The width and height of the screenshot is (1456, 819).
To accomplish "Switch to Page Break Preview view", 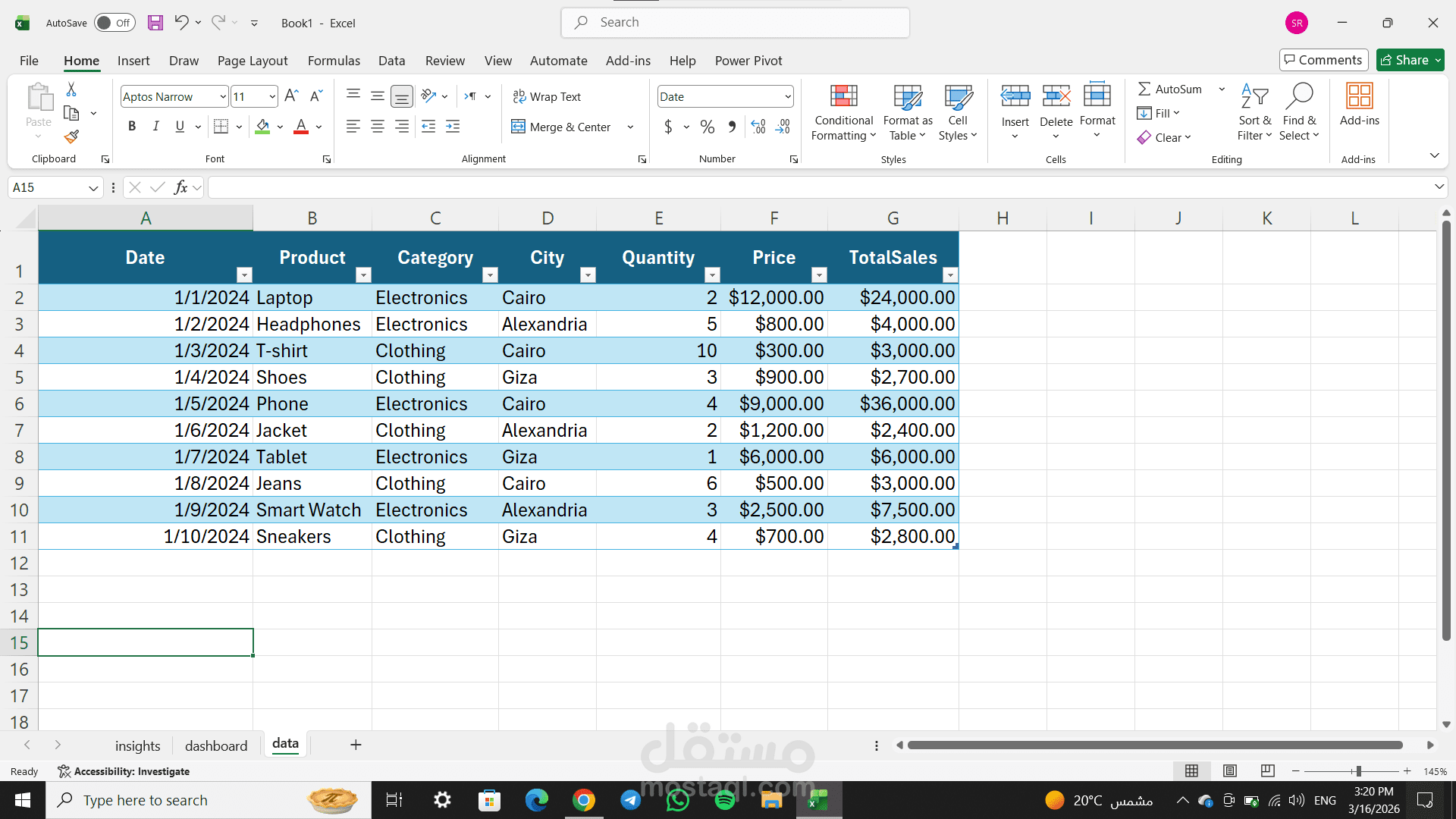I will click(1267, 771).
